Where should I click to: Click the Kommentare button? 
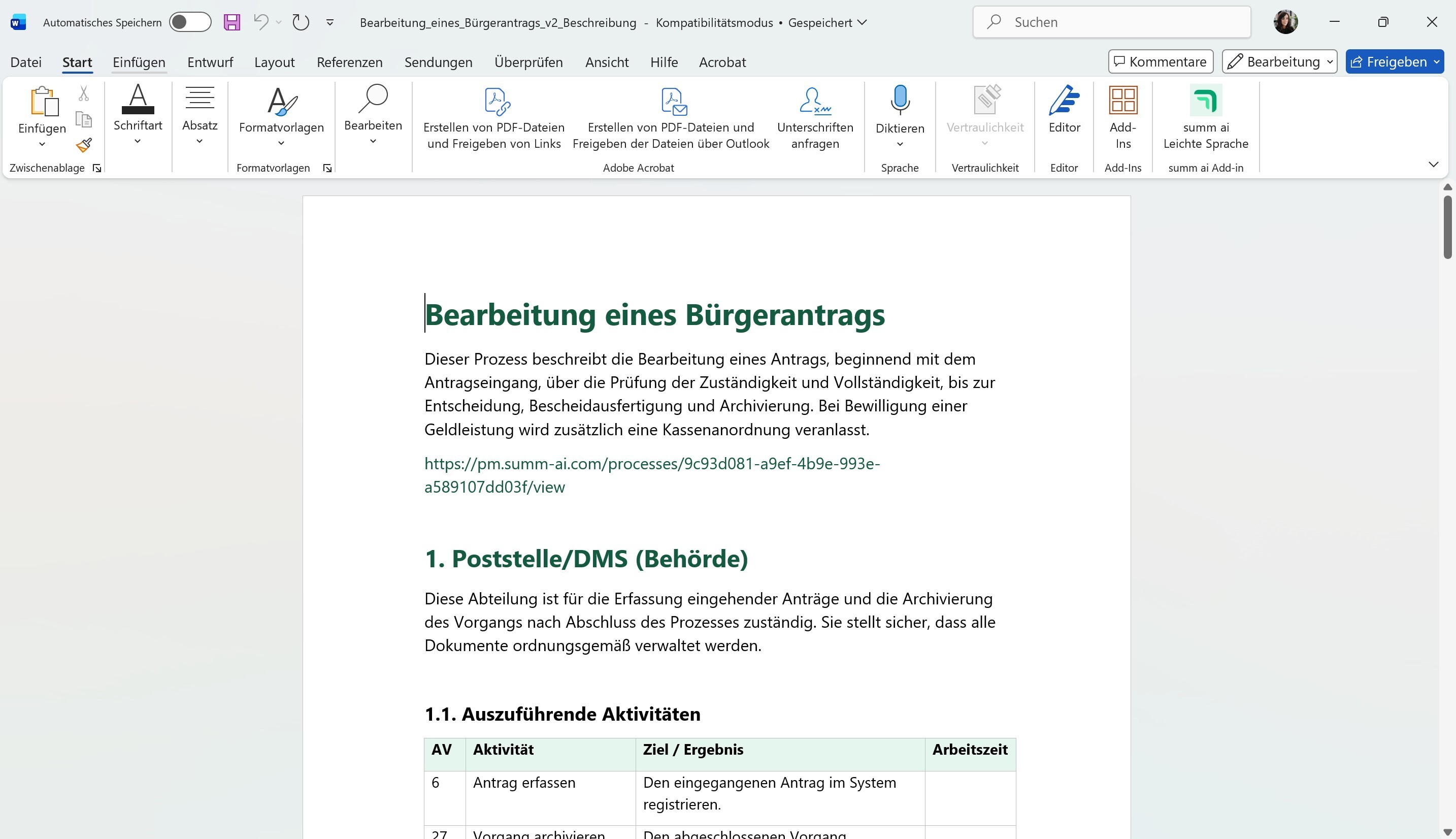coord(1161,61)
